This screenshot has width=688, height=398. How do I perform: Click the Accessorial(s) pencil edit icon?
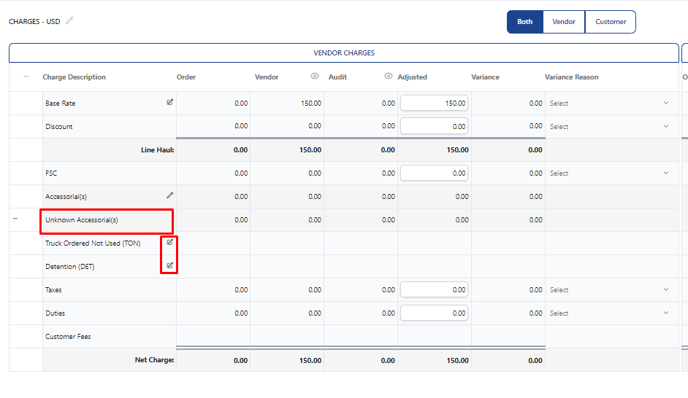click(x=170, y=195)
